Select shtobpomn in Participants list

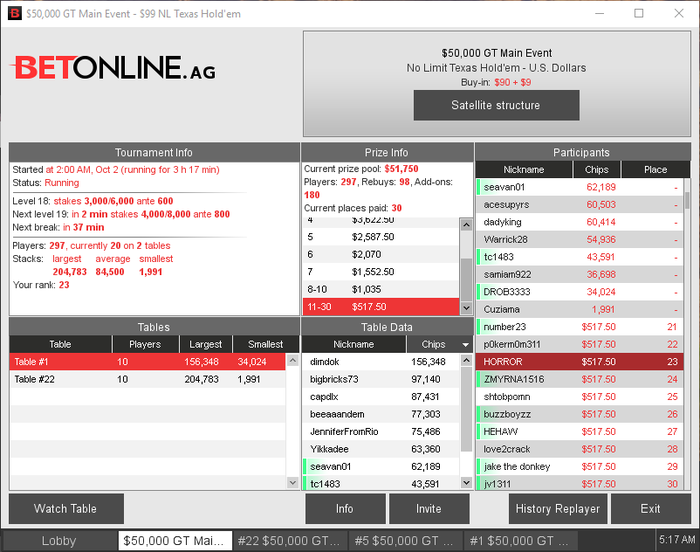coord(579,397)
